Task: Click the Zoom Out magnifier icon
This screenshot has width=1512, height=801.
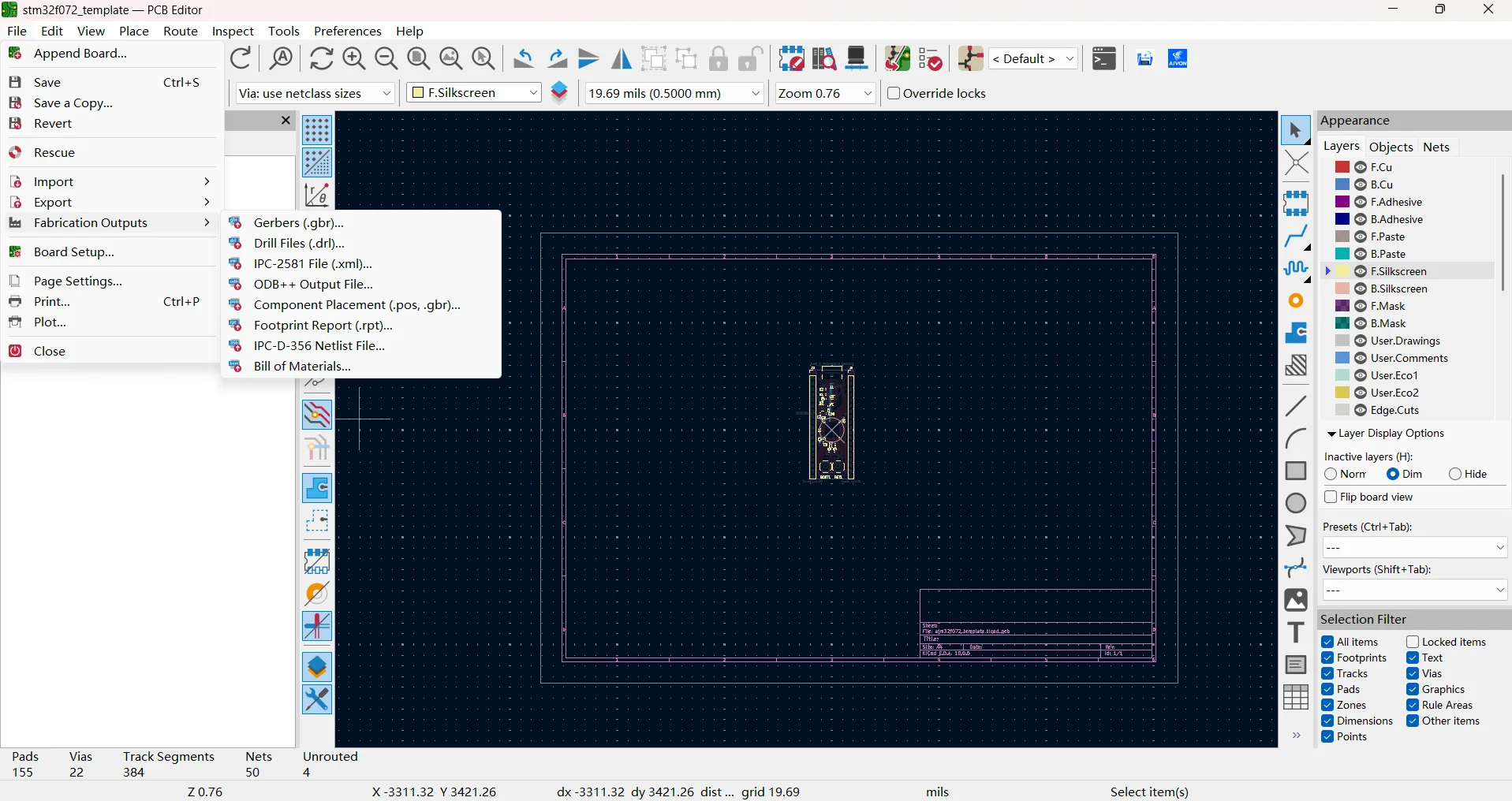Action: [x=386, y=58]
